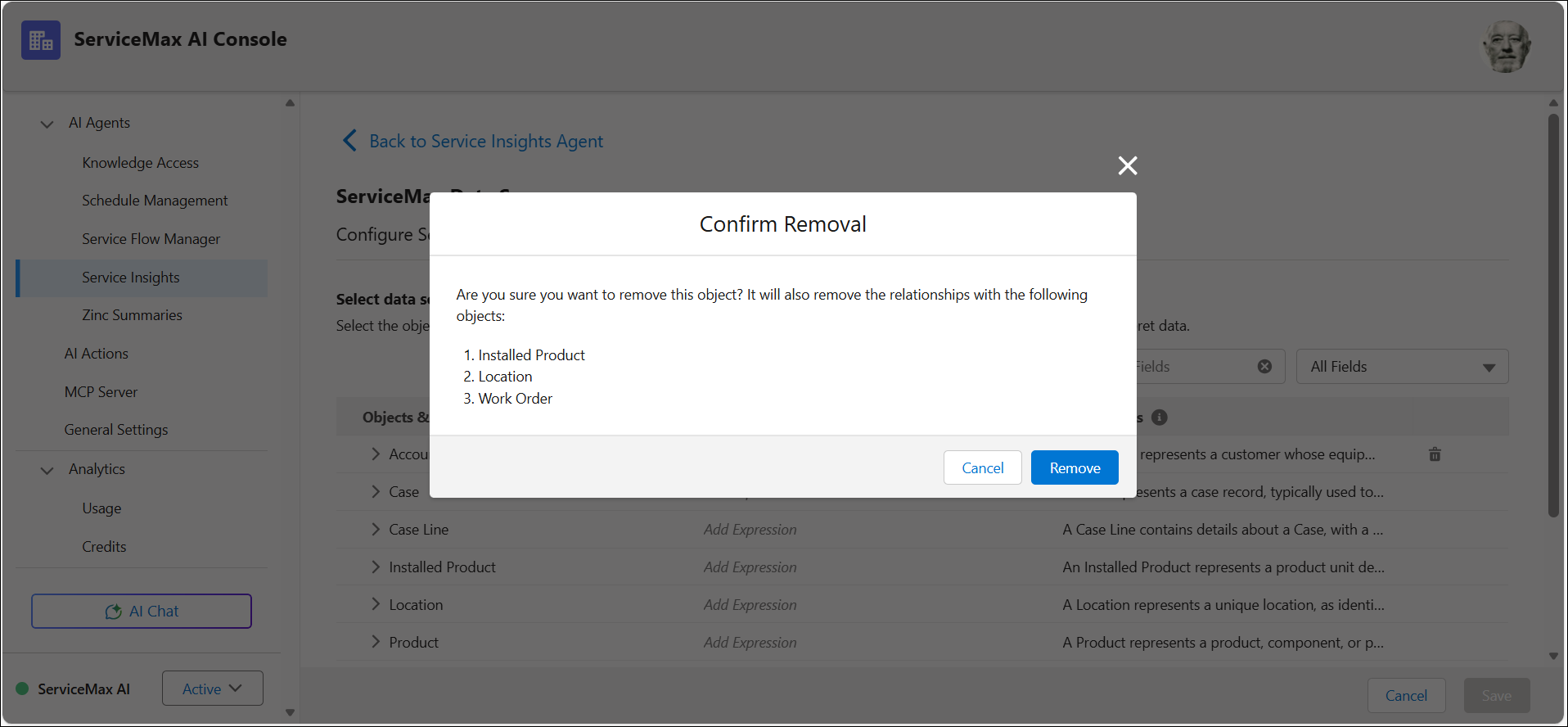Click 'Work Order' in the dialog list
Viewport: 1568px width, 727px height.
pyautogui.click(x=515, y=399)
